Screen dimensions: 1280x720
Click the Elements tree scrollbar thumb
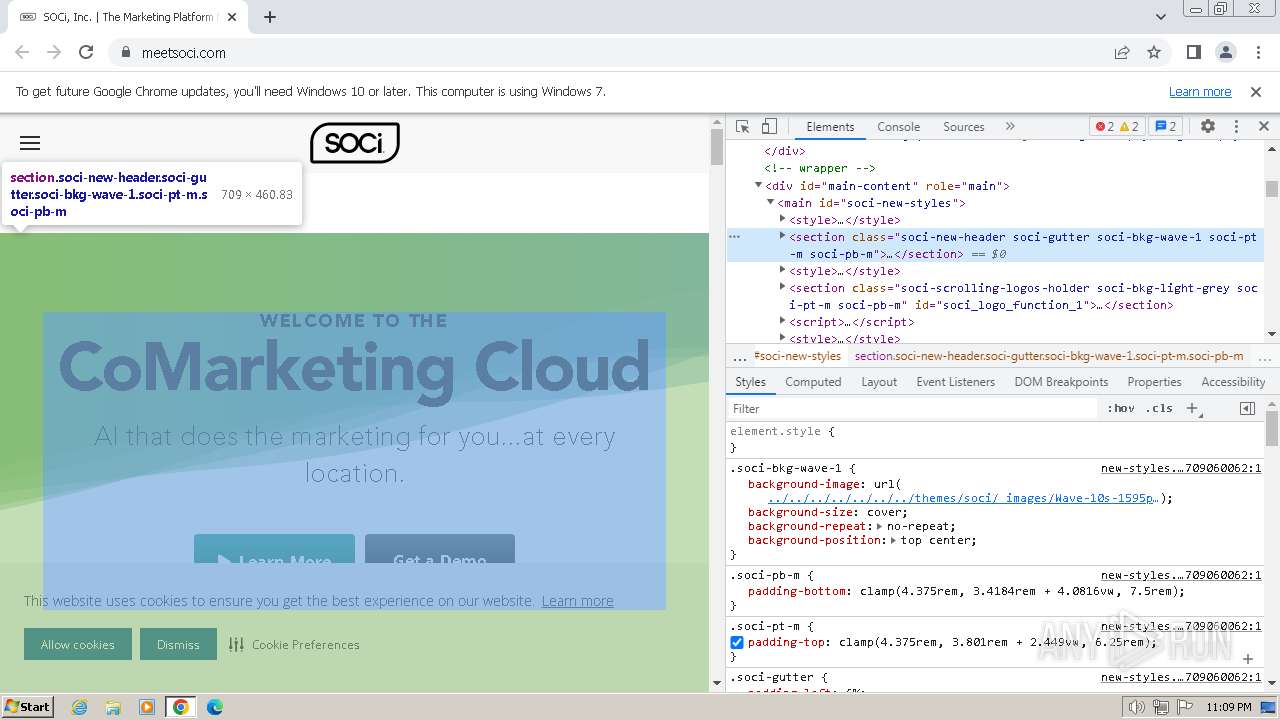tap(1272, 189)
